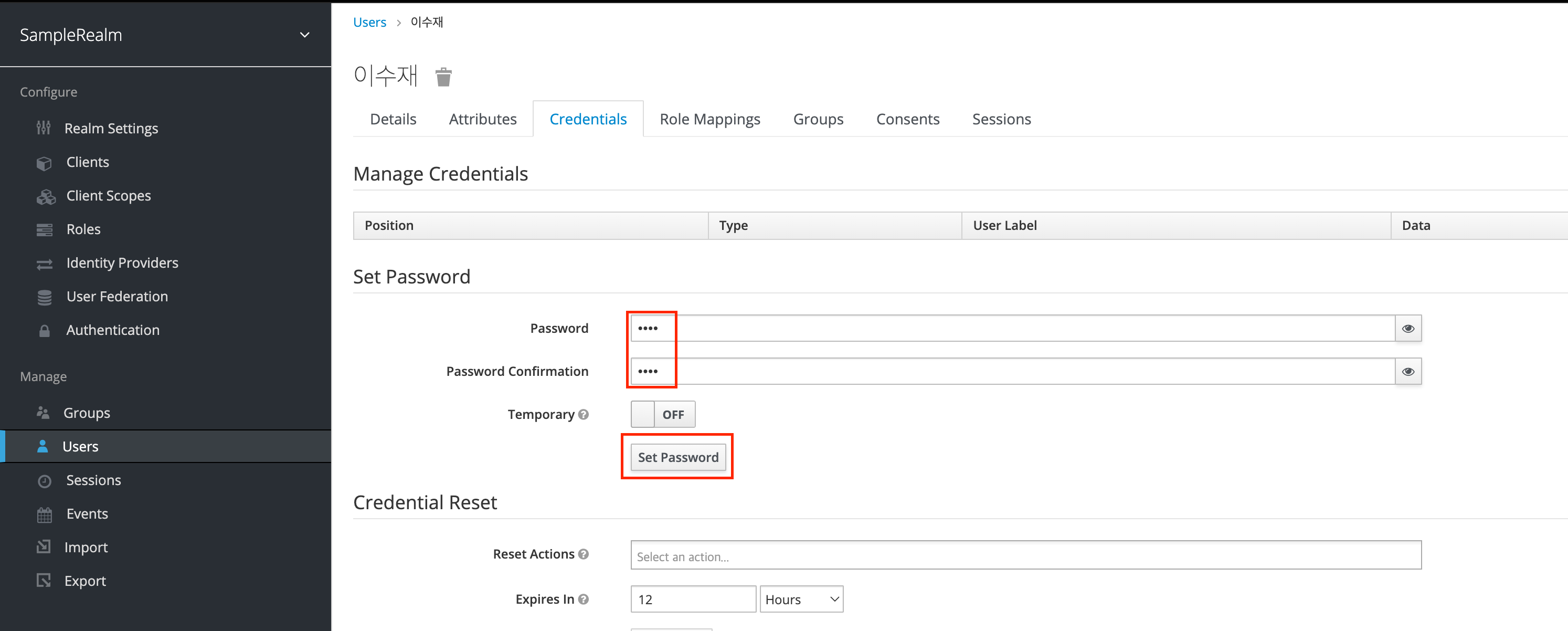1568x631 pixels.
Task: Click the Realm Settings sliders icon
Action: 43,128
